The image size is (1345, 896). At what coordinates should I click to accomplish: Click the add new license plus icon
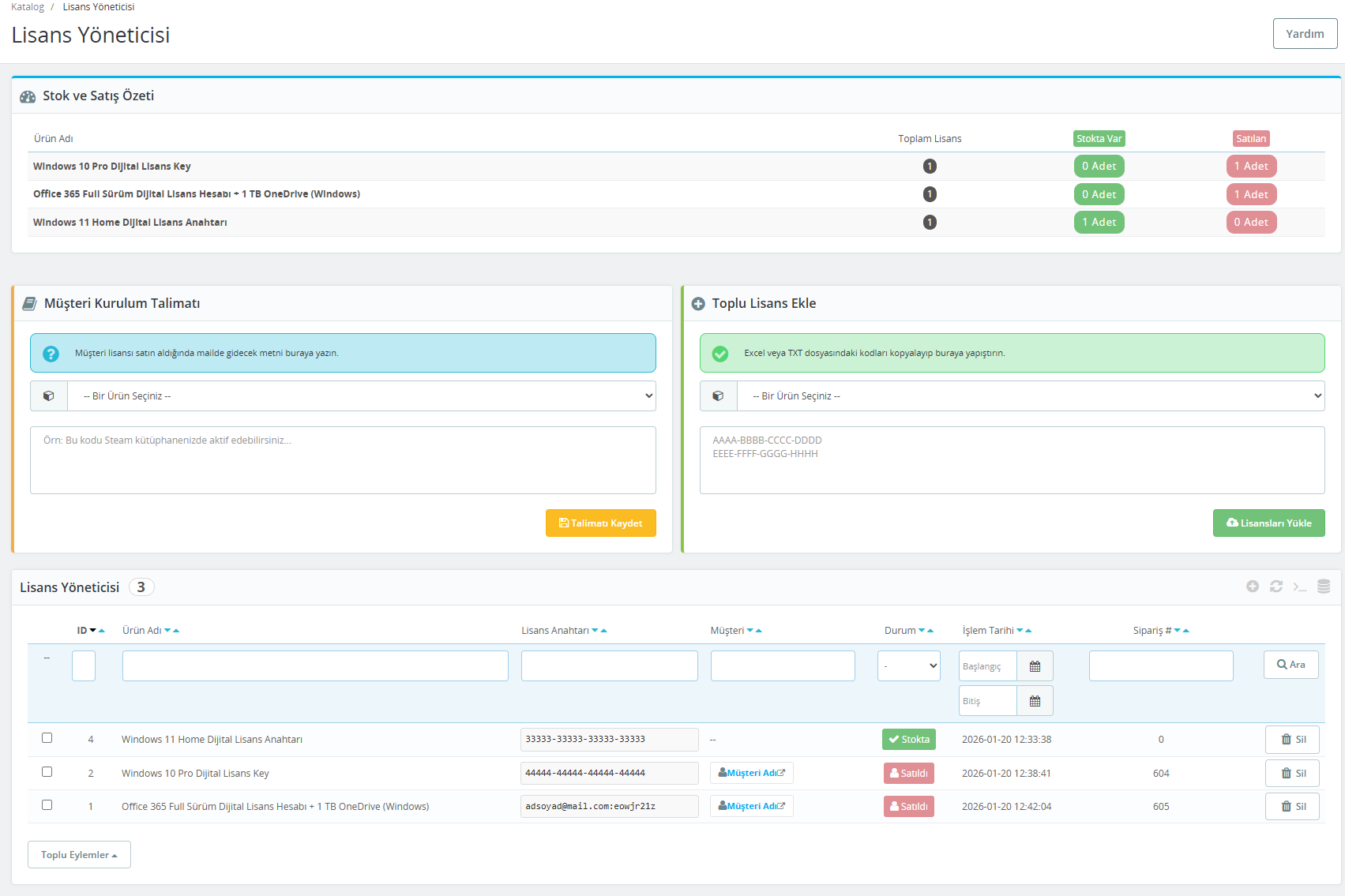1252,587
